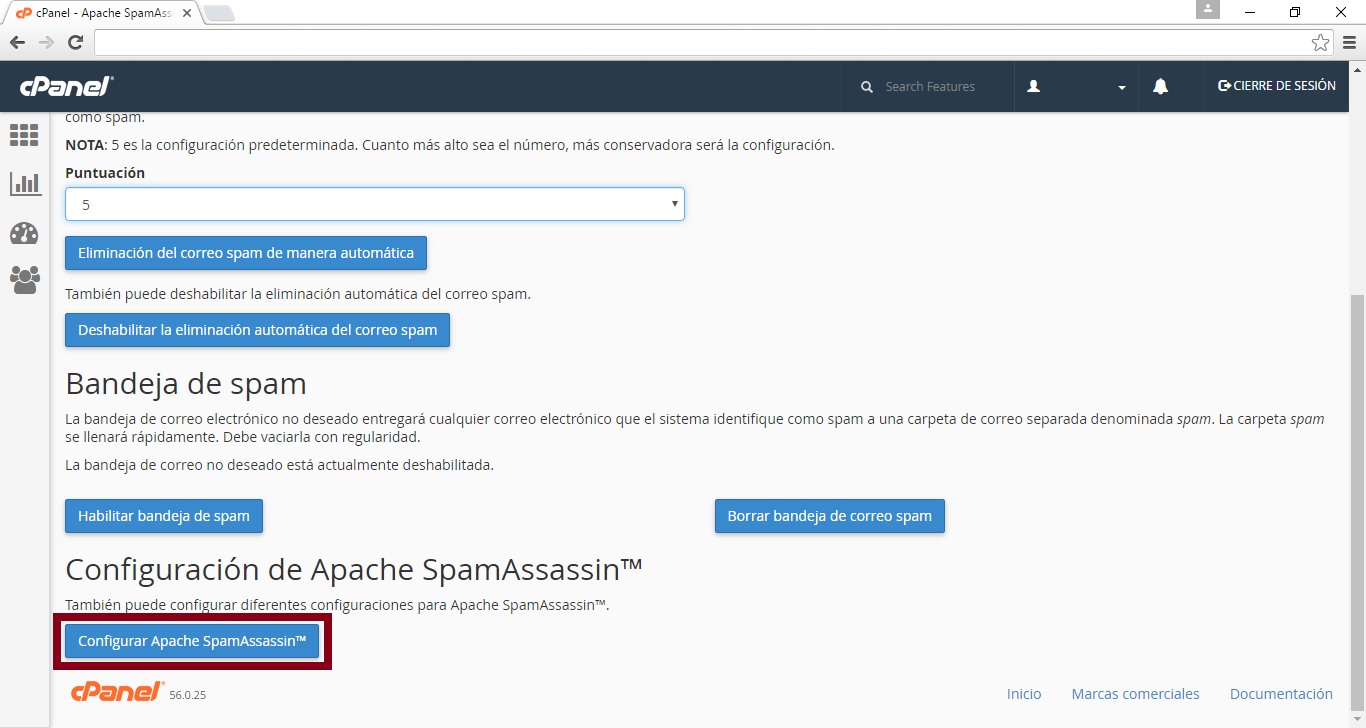Click Configurar Apache SpamAssassin button
Image resolution: width=1366 pixels, height=728 pixels.
click(x=192, y=641)
